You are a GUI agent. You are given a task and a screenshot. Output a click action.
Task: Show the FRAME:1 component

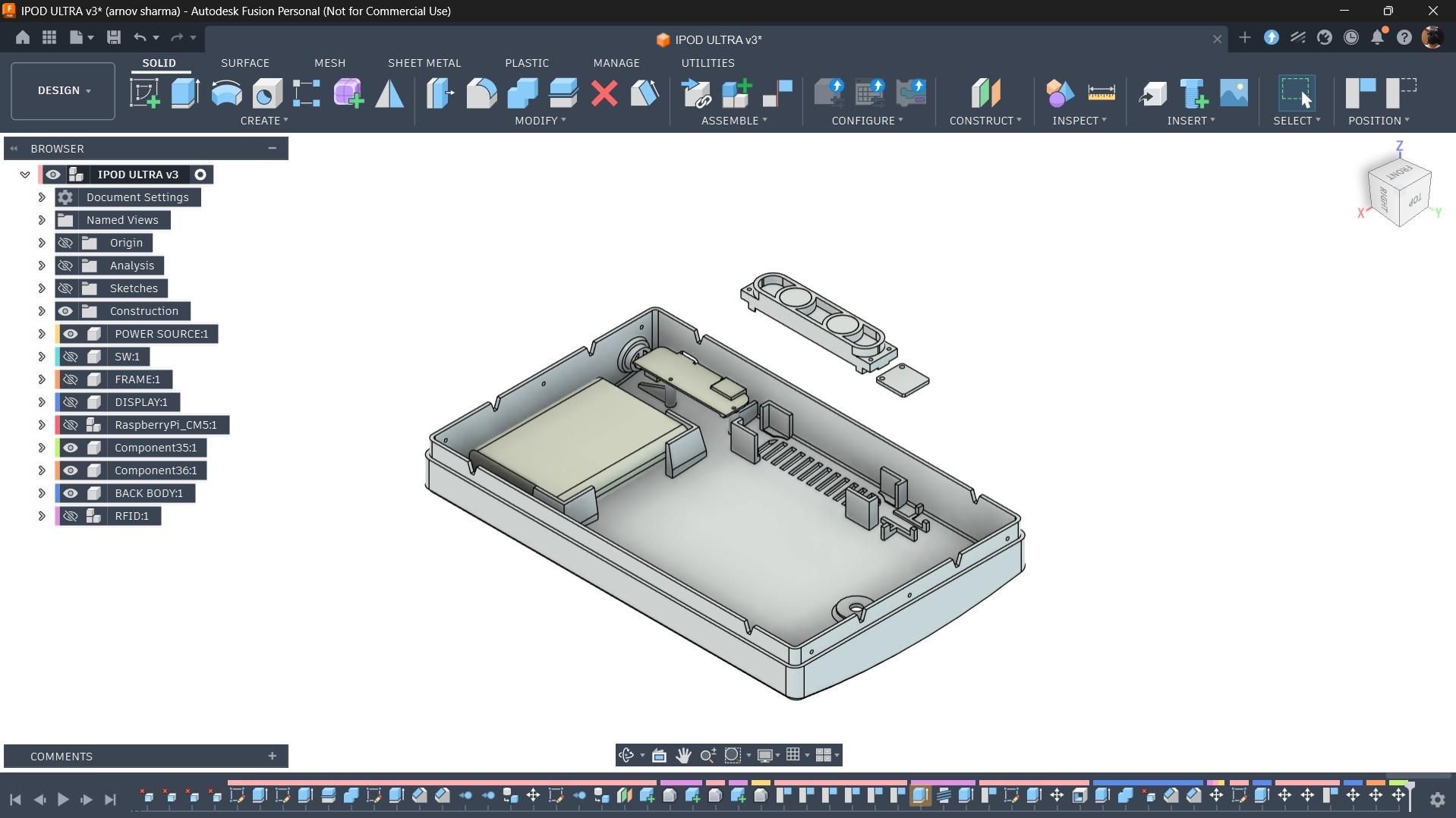(71, 379)
